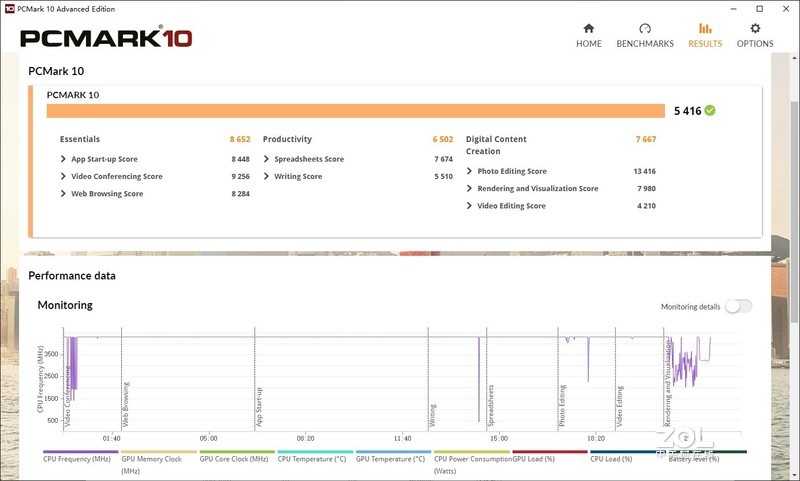Click the Video Conferencing marker in chart
This screenshot has height=481, width=800.
pyautogui.click(x=68, y=396)
